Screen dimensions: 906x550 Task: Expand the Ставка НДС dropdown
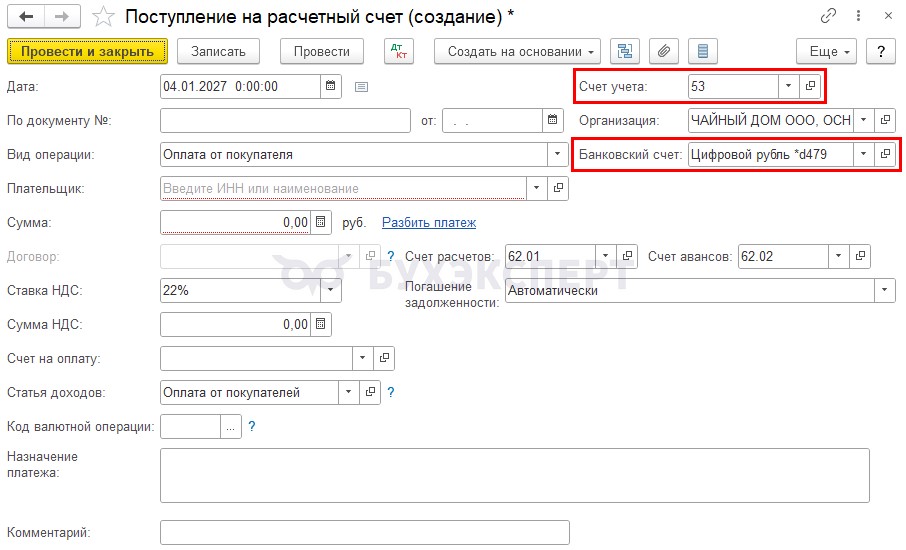click(x=331, y=290)
